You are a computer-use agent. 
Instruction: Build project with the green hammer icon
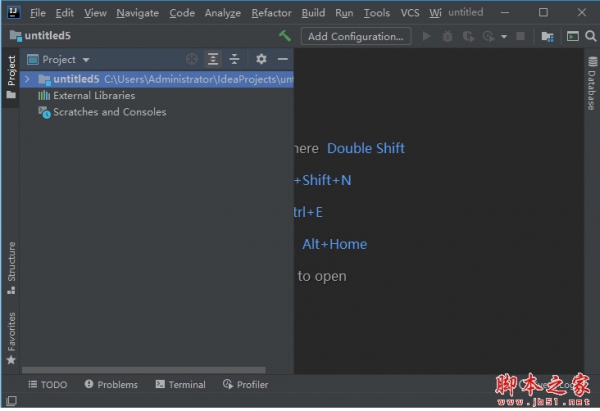(285, 36)
